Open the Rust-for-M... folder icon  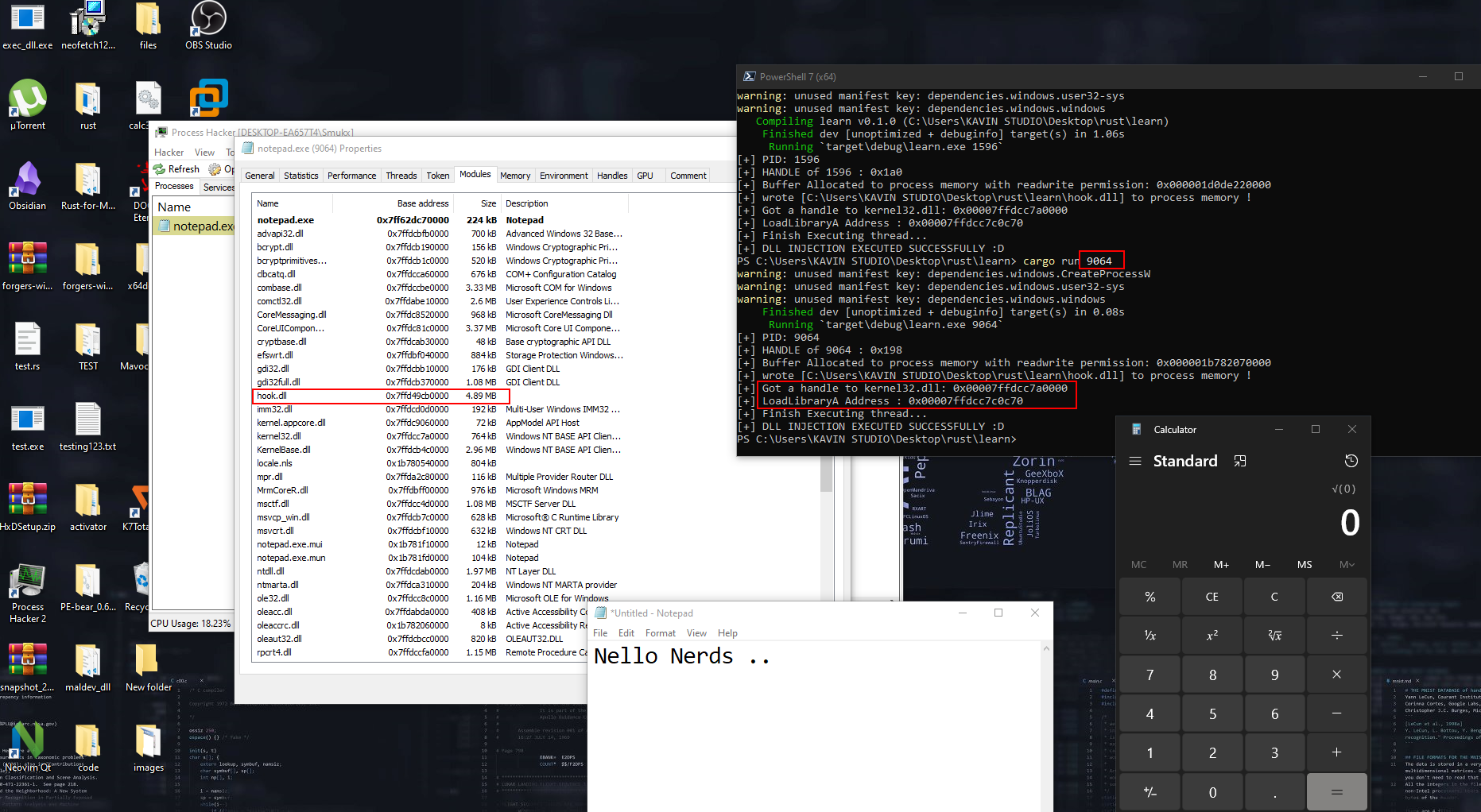coord(88,184)
